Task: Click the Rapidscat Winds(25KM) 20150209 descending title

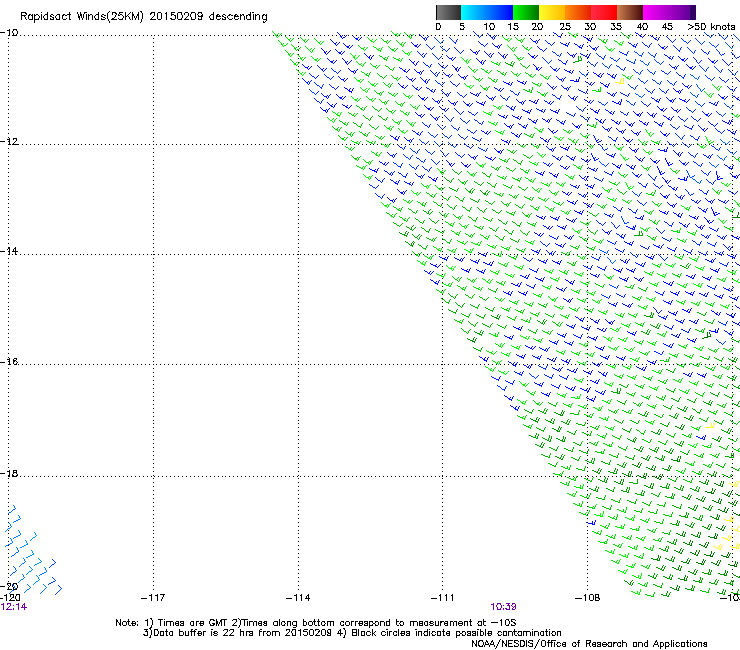Action: 143,17
